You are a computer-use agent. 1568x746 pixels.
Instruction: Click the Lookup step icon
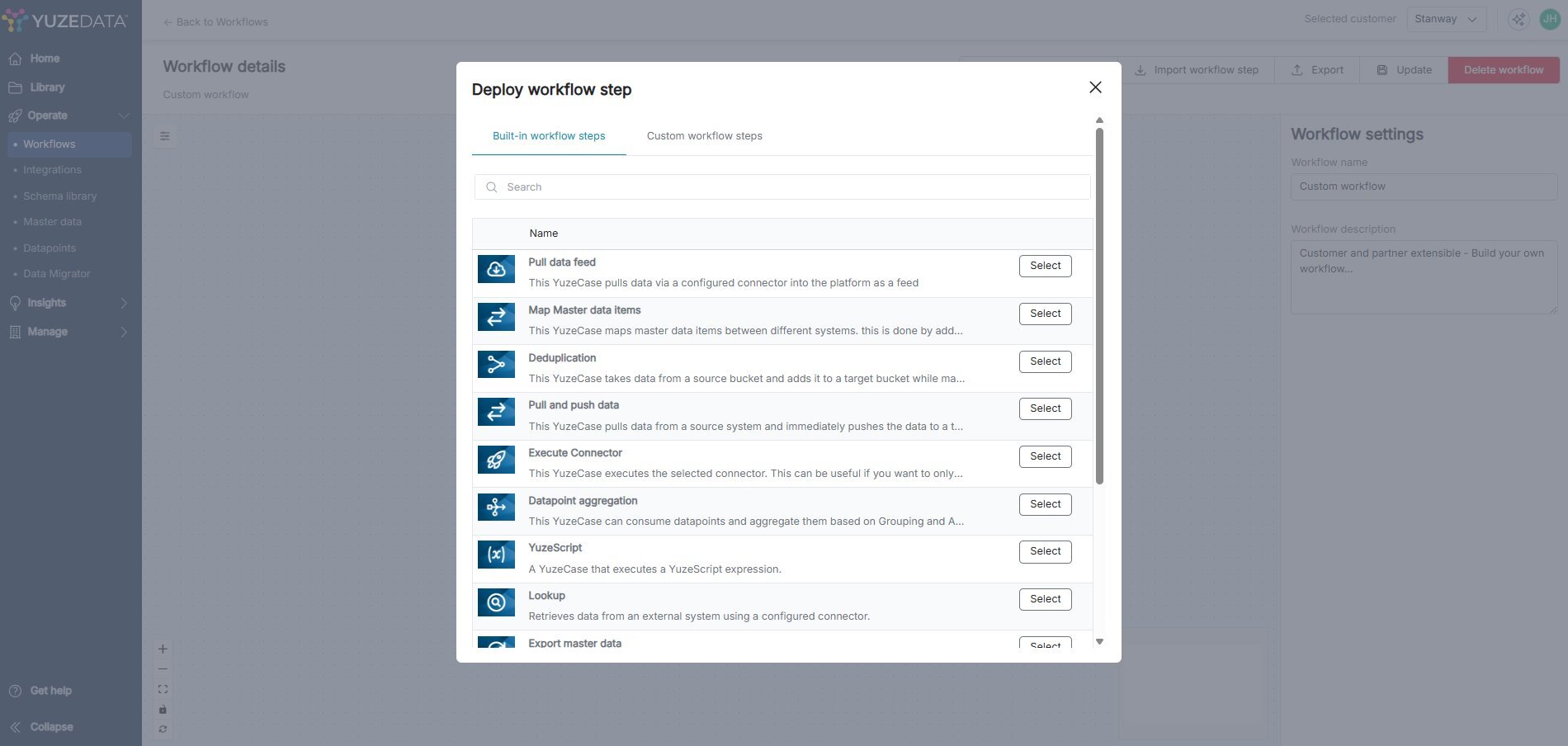coord(496,602)
